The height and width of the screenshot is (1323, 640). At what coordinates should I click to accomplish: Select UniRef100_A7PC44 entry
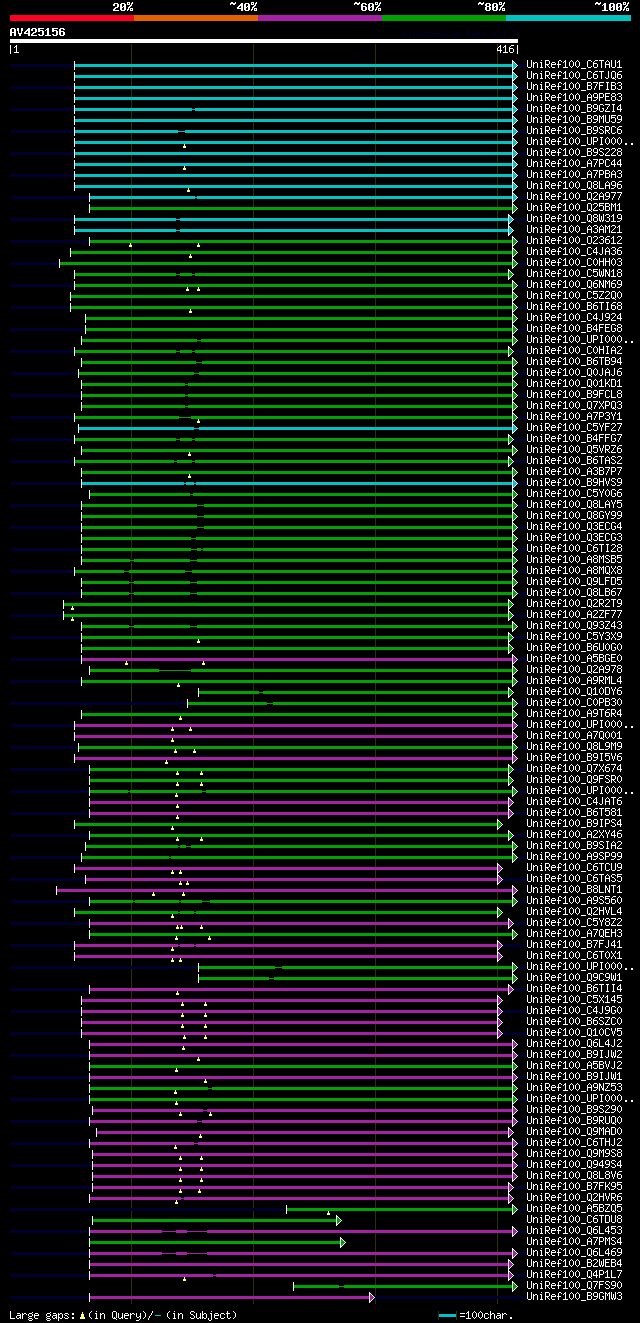coord(574,163)
